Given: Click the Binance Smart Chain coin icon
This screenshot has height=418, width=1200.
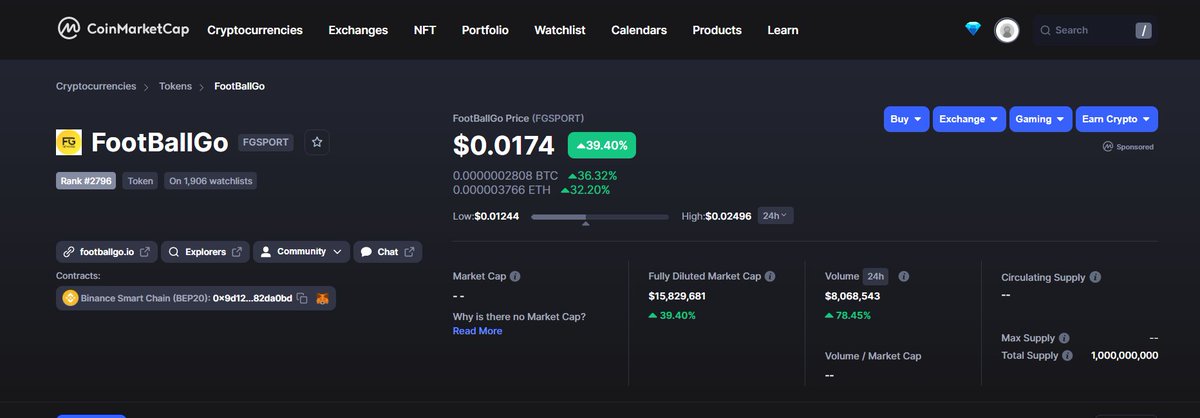Looking at the screenshot, I should pos(70,298).
